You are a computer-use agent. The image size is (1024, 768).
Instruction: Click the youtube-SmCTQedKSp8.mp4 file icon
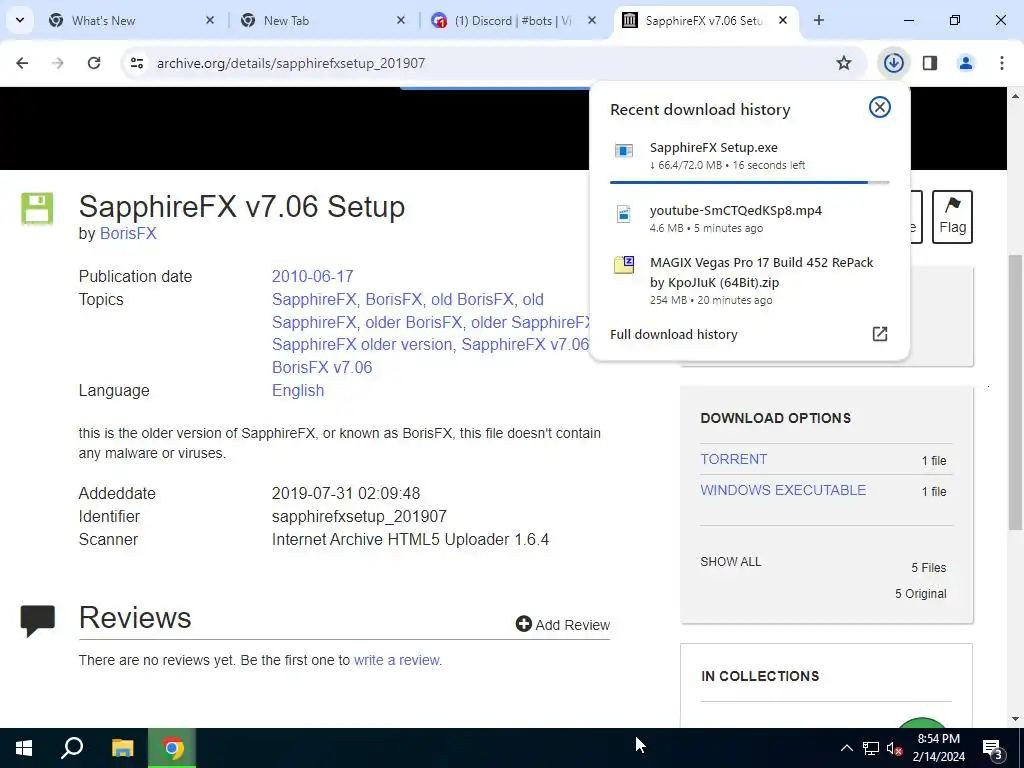pyautogui.click(x=624, y=214)
